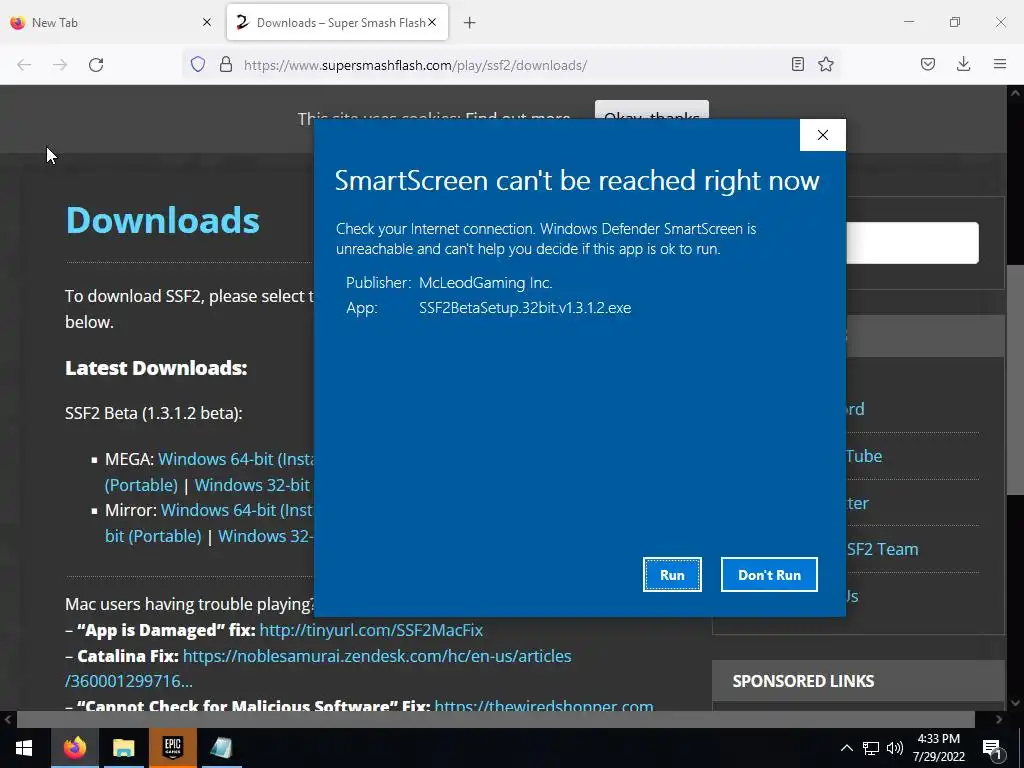
Task: Click the McLeodGaming Inc. publisher text
Action: 485,283
